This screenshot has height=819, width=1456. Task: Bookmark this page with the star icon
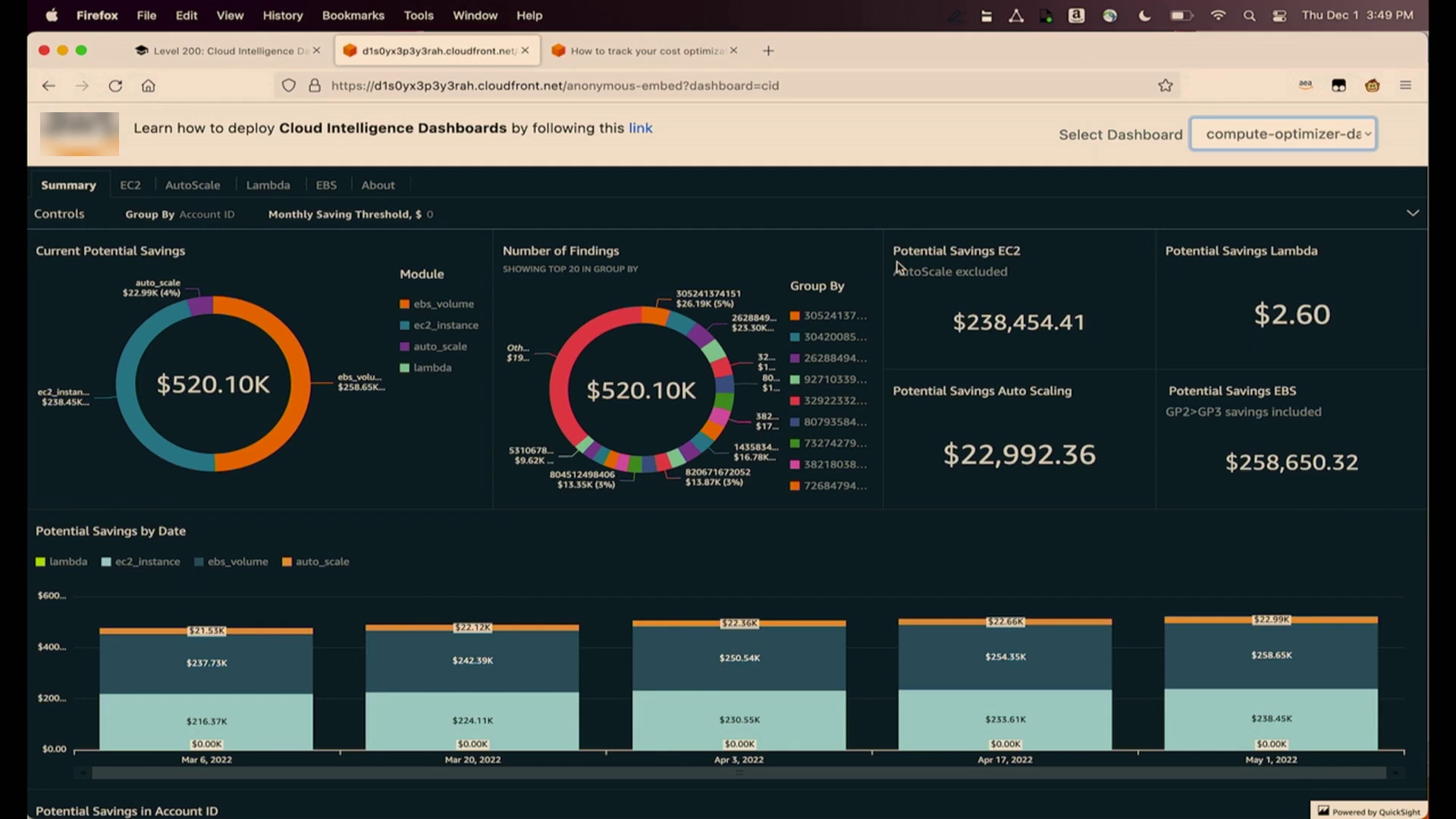click(1166, 86)
